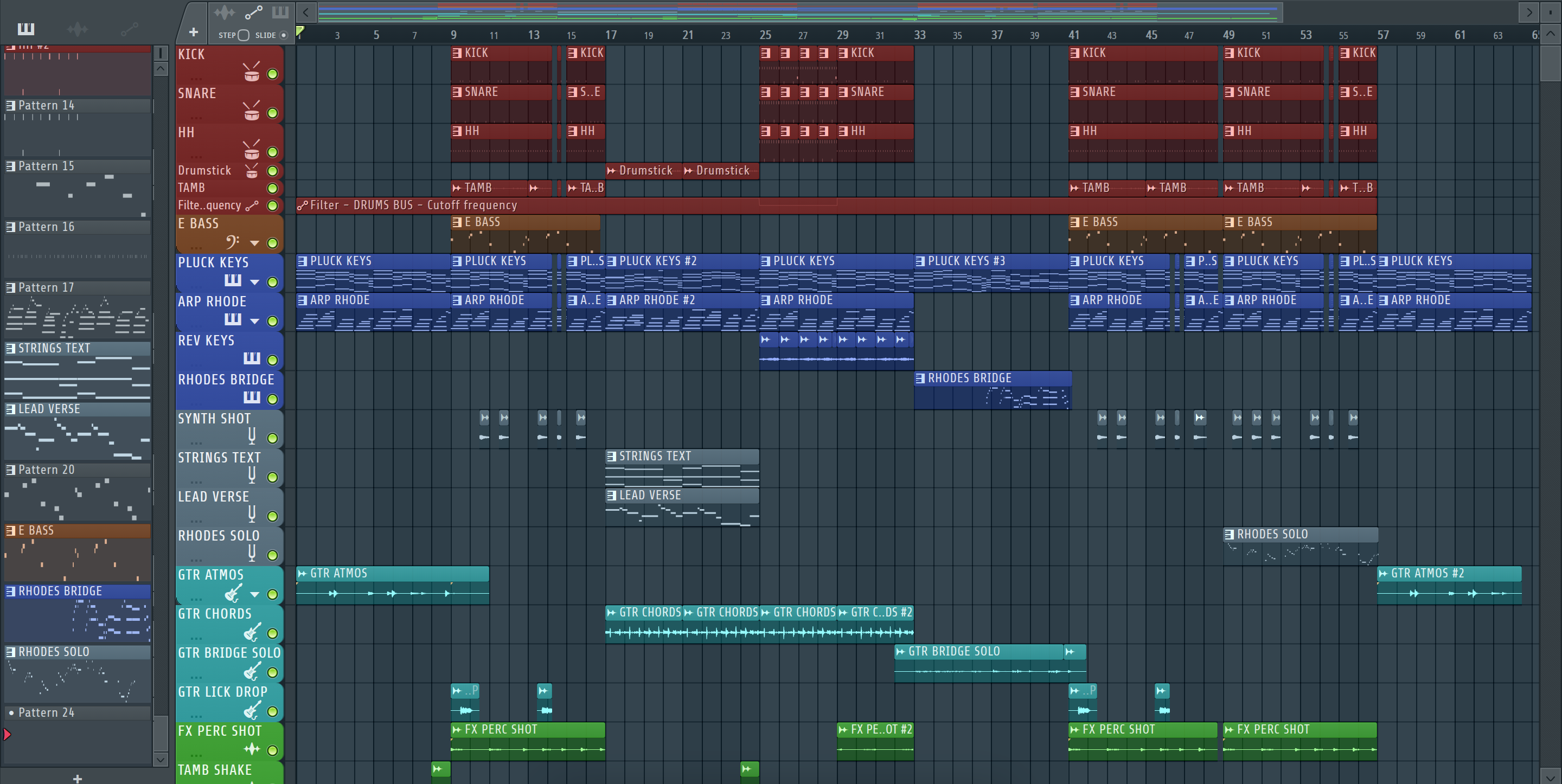
Task: Expand the E BASS track arrow
Action: [x=255, y=243]
